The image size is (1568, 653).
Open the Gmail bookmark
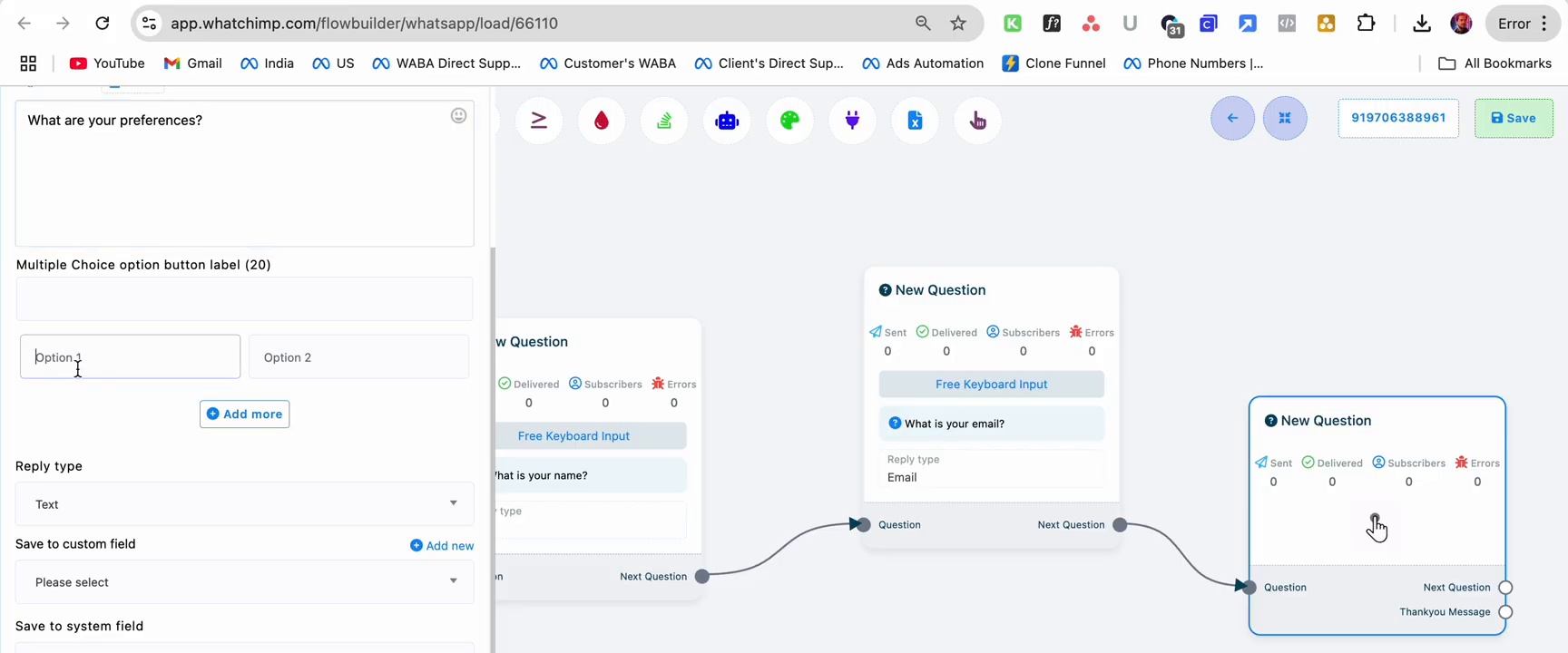tap(192, 63)
